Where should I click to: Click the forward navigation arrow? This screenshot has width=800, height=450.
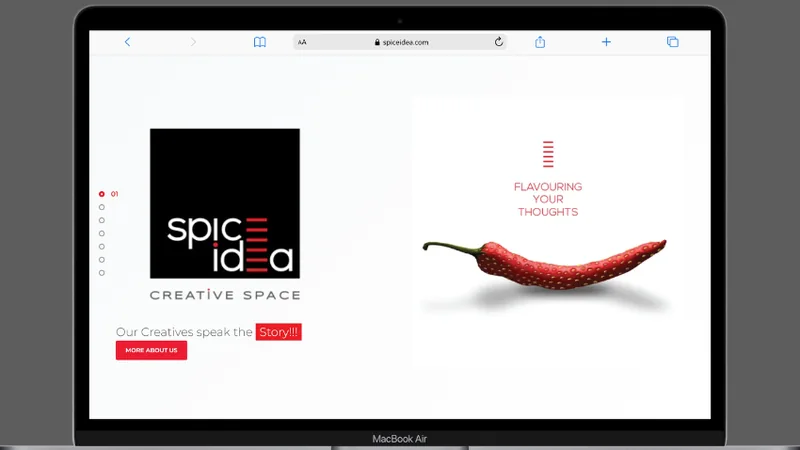(x=193, y=42)
